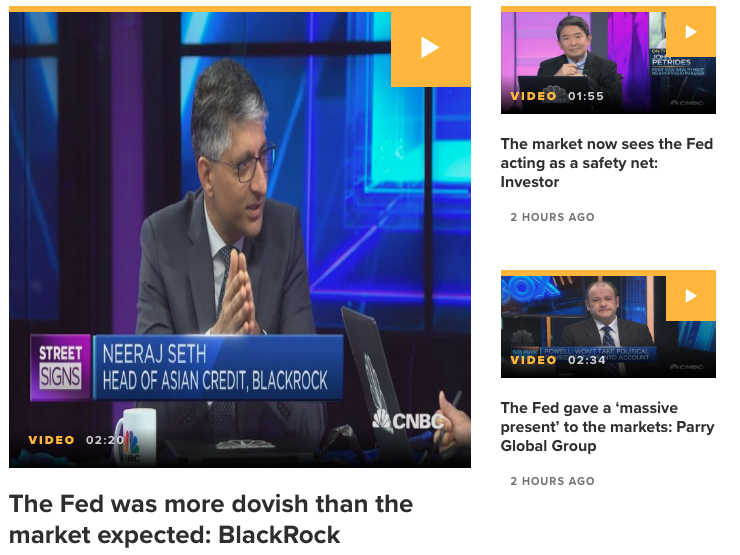The height and width of the screenshot is (555, 740).
Task: Click '2 HOURS AGO' under Parry Global story
Action: click(552, 481)
